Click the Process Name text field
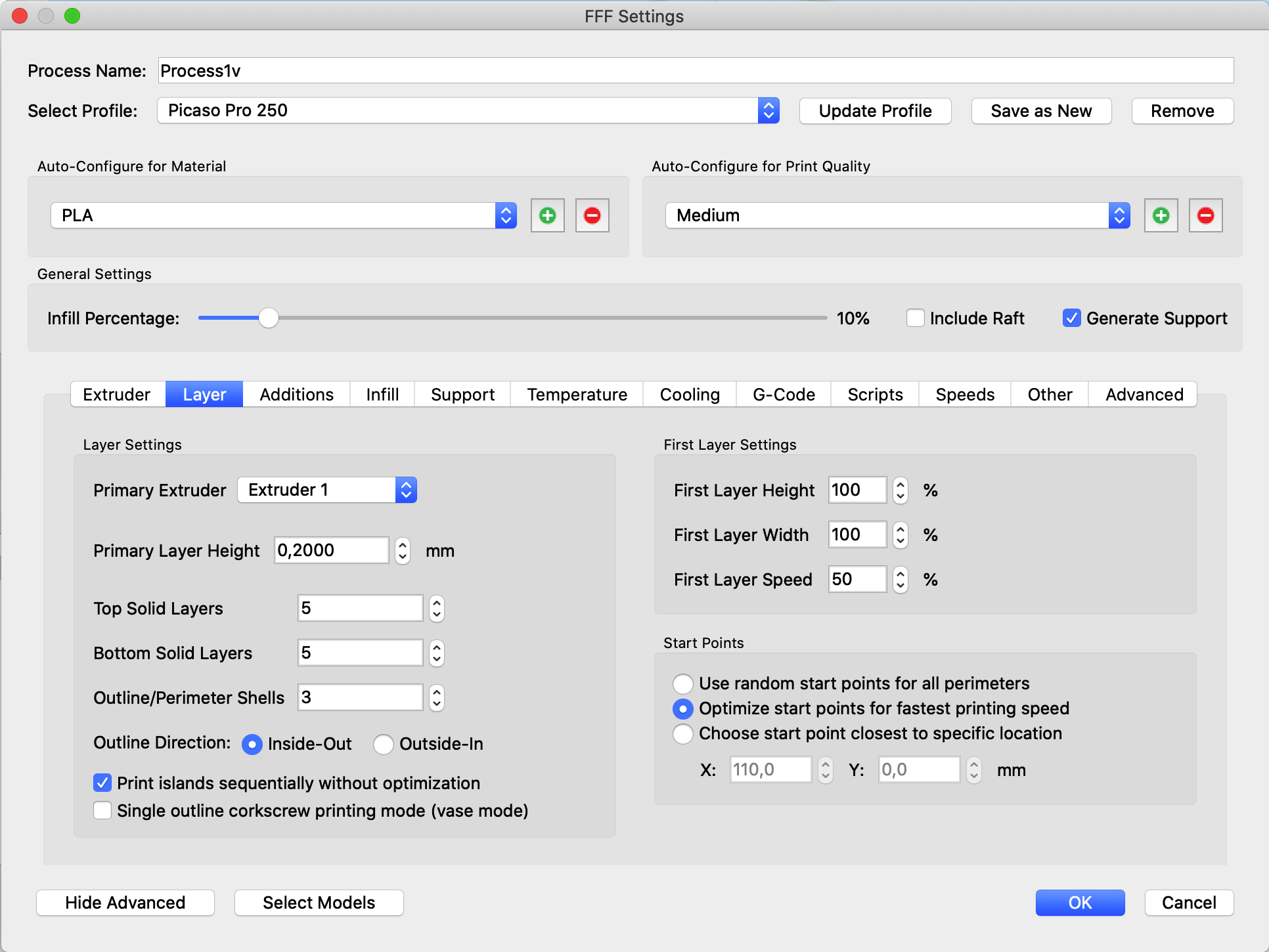1269x952 pixels. [x=695, y=70]
